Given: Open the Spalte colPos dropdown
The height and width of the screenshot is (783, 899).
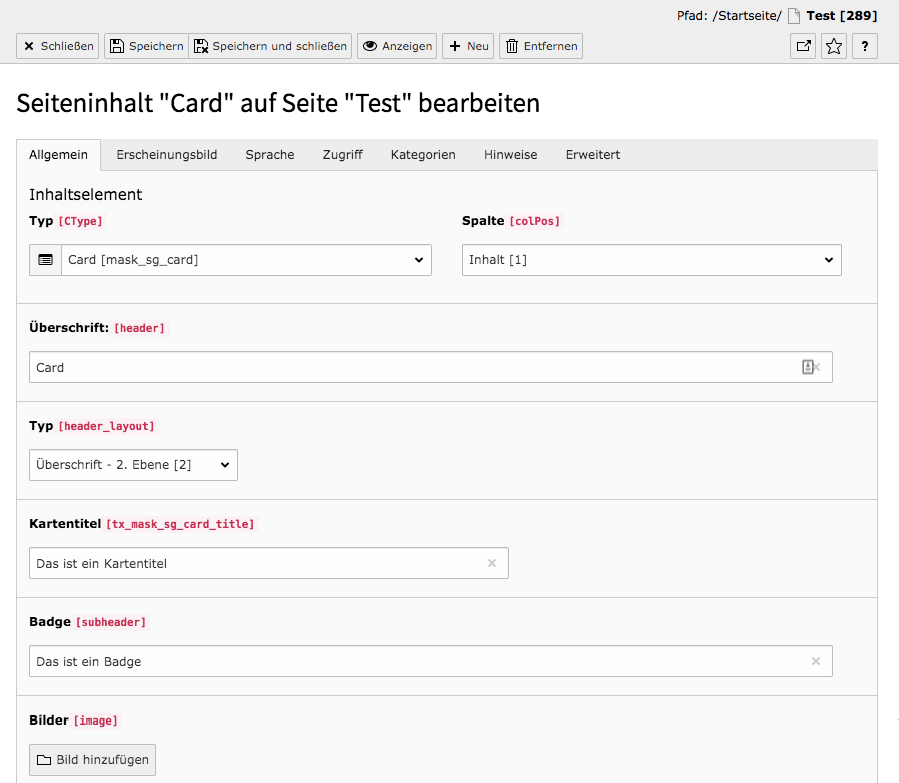Looking at the screenshot, I should pyautogui.click(x=652, y=260).
